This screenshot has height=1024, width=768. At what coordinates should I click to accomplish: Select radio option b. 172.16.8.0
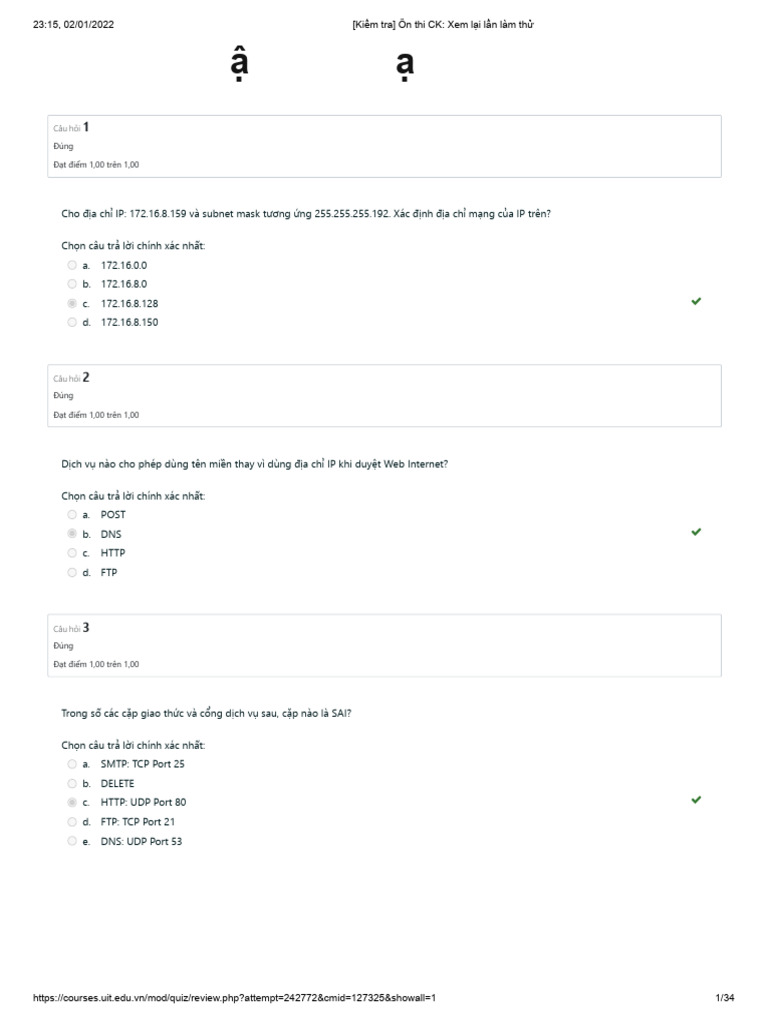(x=72, y=284)
